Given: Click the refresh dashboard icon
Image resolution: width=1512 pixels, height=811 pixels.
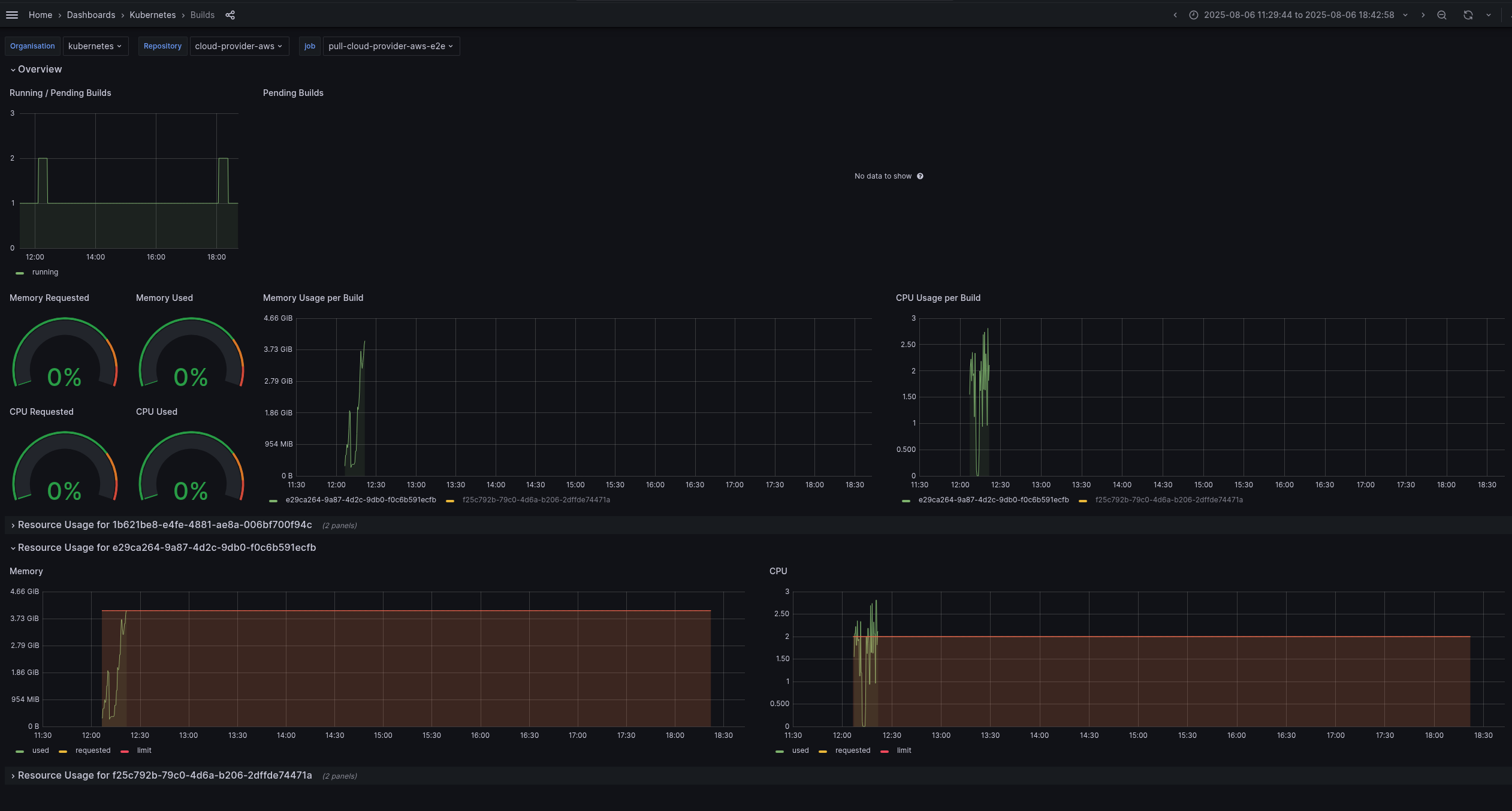Looking at the screenshot, I should [1468, 15].
